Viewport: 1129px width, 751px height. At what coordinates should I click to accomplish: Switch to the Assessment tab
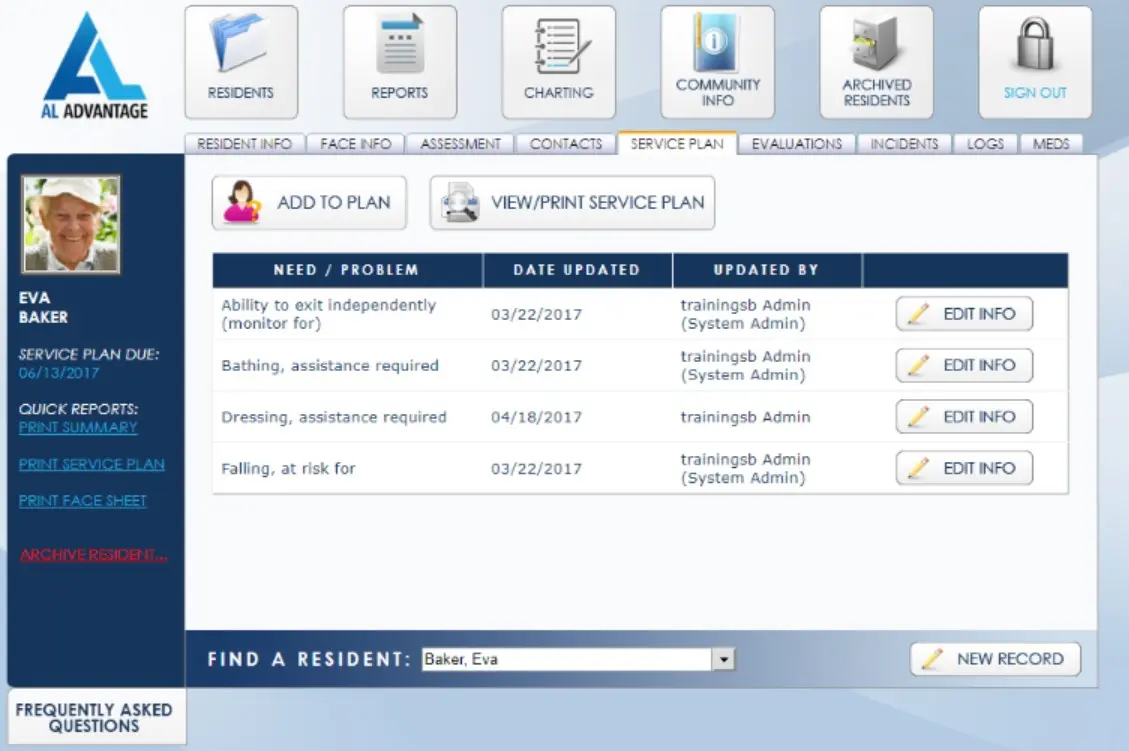coord(459,143)
